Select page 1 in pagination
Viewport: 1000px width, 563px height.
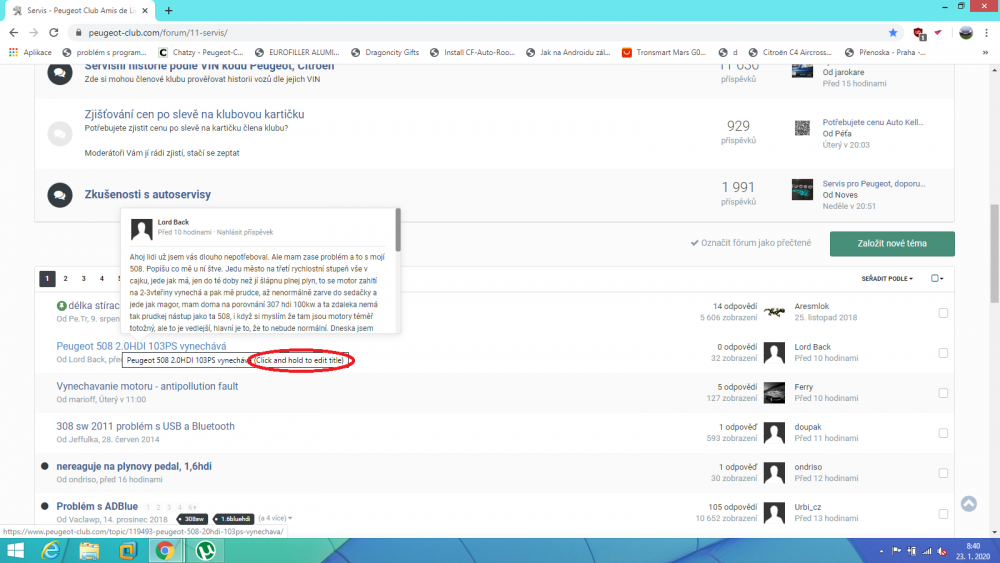click(47, 279)
